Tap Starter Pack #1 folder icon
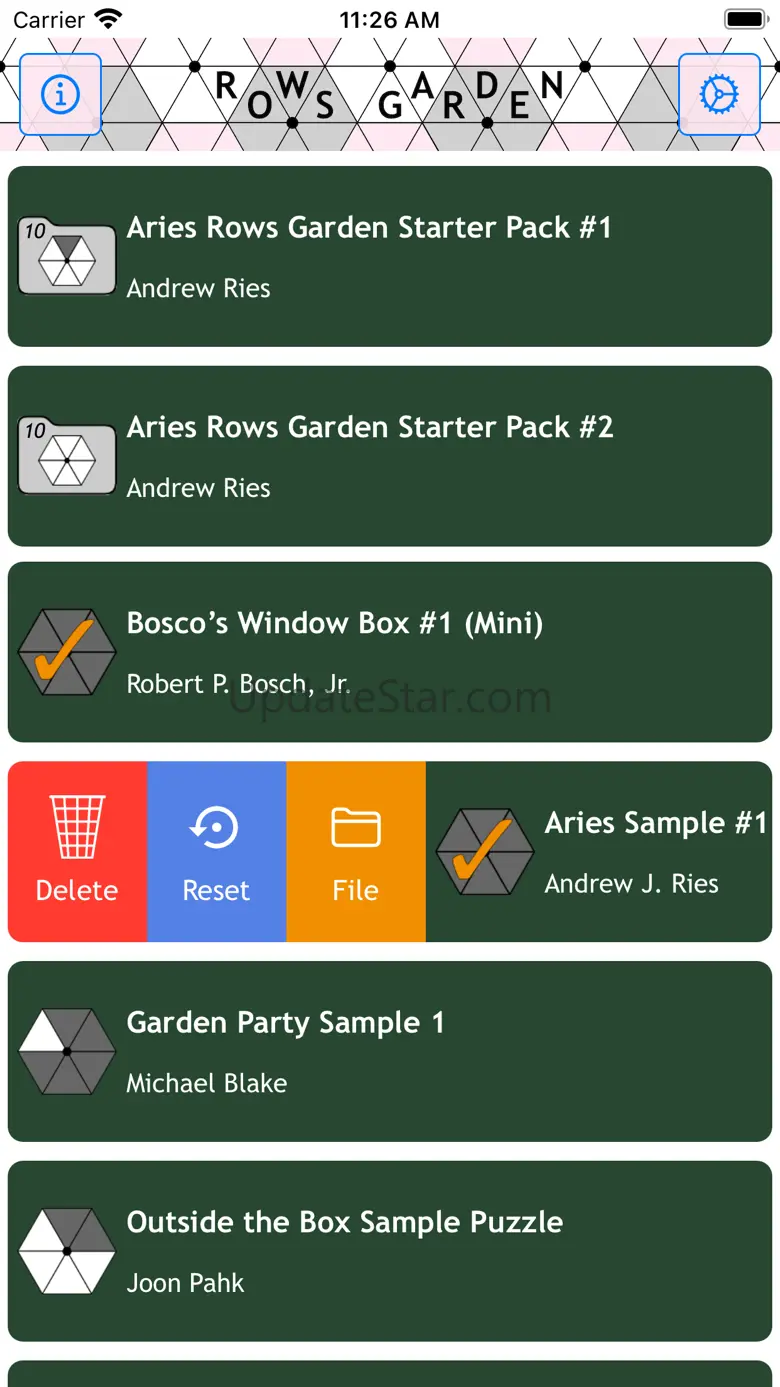This screenshot has height=1387, width=780. (x=67, y=257)
